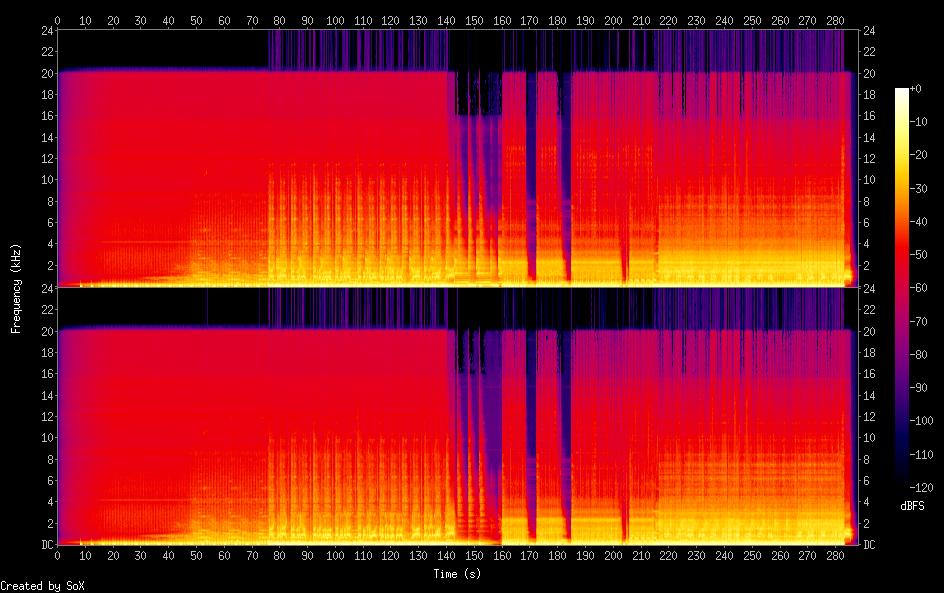Select the "-90" color scale value
This screenshot has width=944, height=593.
(x=918, y=388)
